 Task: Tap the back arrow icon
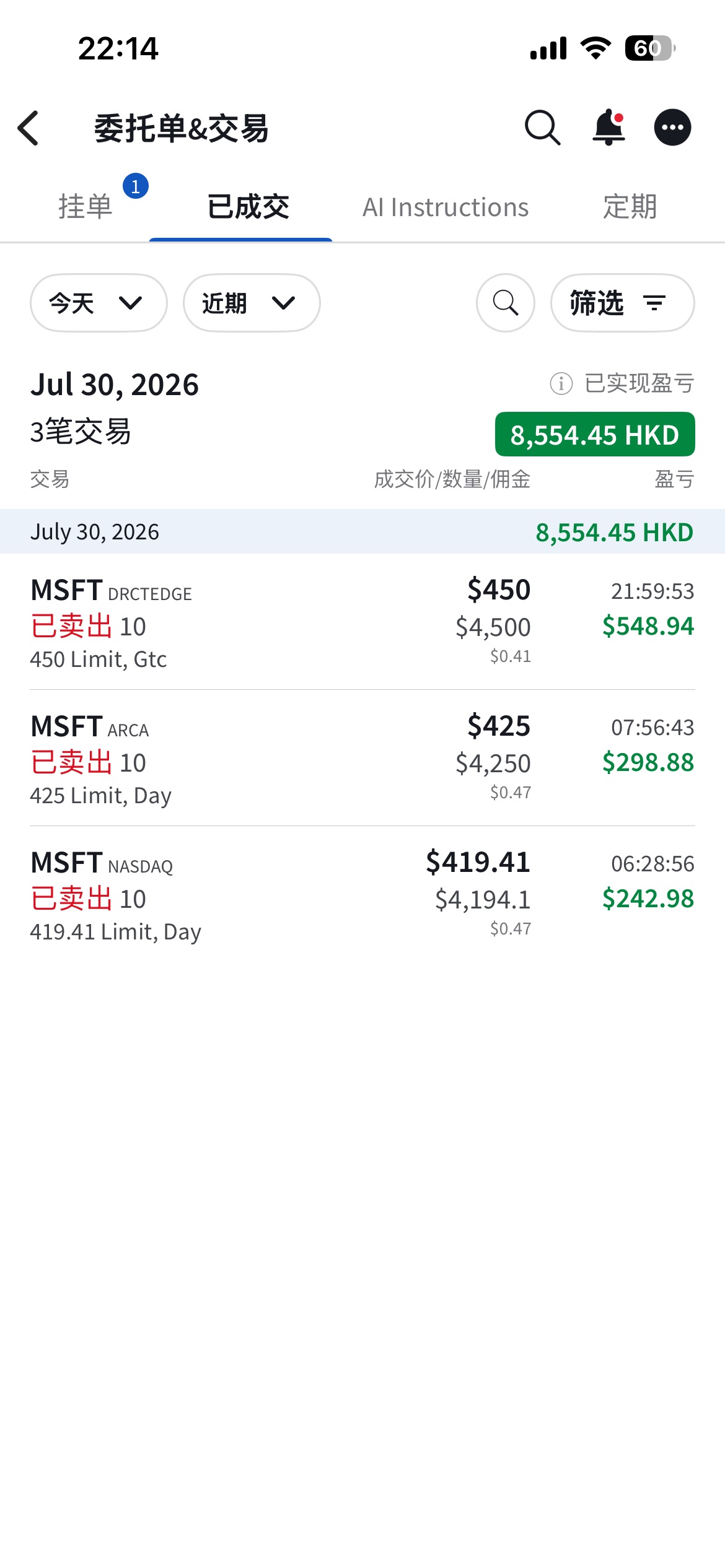pyautogui.click(x=29, y=128)
